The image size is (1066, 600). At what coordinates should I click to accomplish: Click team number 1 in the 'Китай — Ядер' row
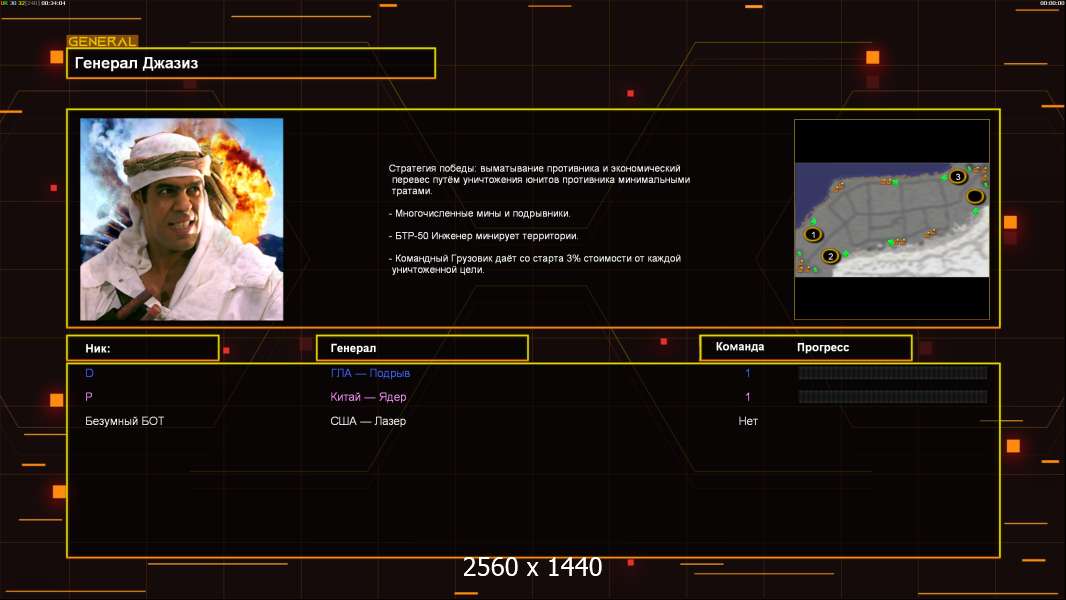(747, 397)
